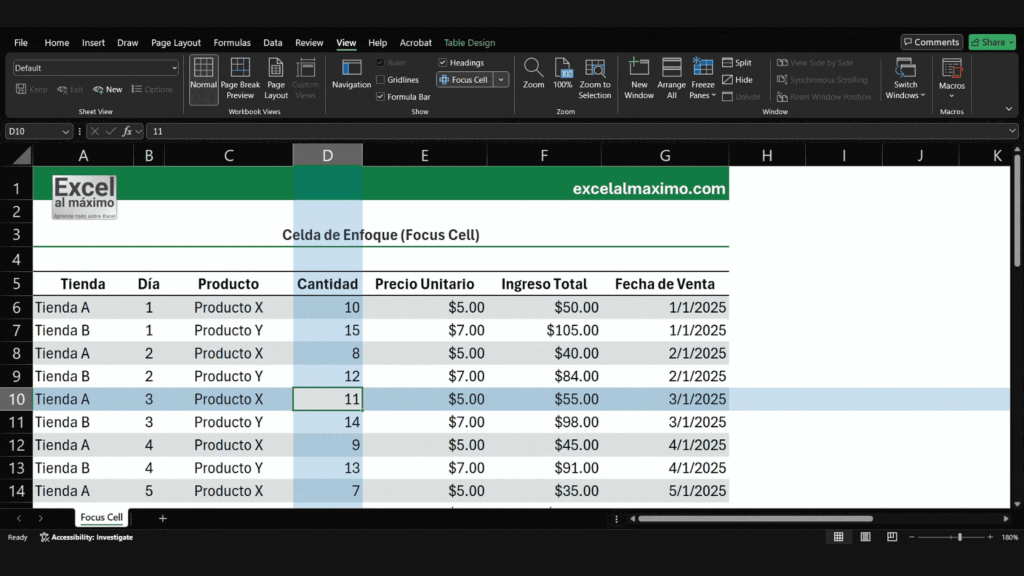Open the Focus Cell dropdown arrow

coord(501,80)
